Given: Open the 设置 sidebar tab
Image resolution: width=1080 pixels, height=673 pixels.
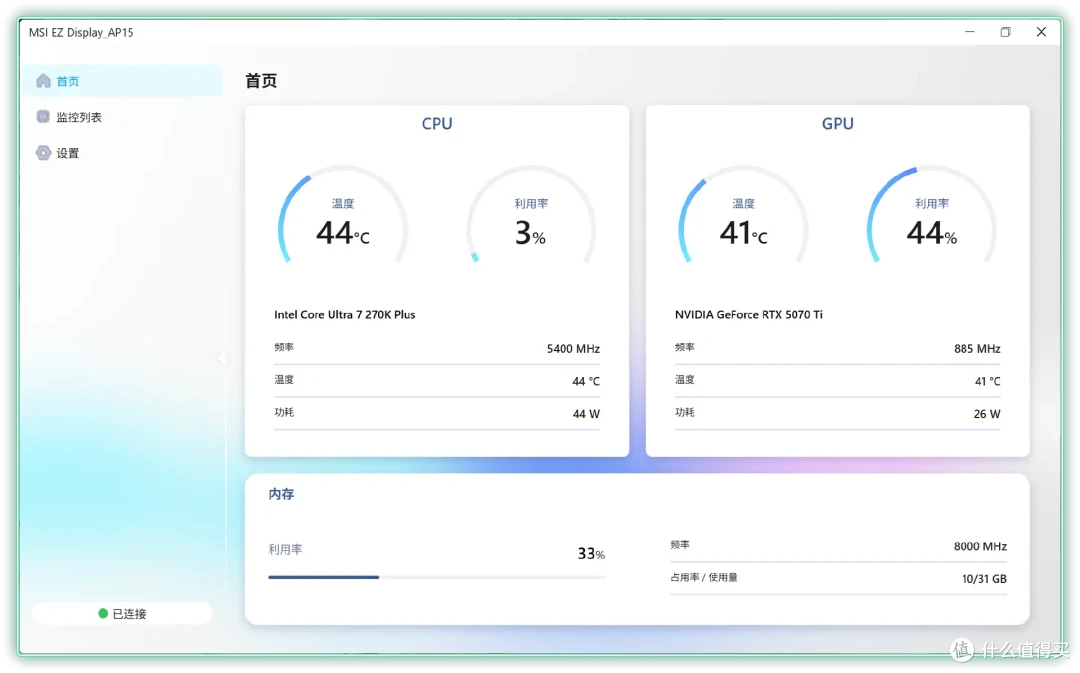Looking at the screenshot, I should point(123,153).
